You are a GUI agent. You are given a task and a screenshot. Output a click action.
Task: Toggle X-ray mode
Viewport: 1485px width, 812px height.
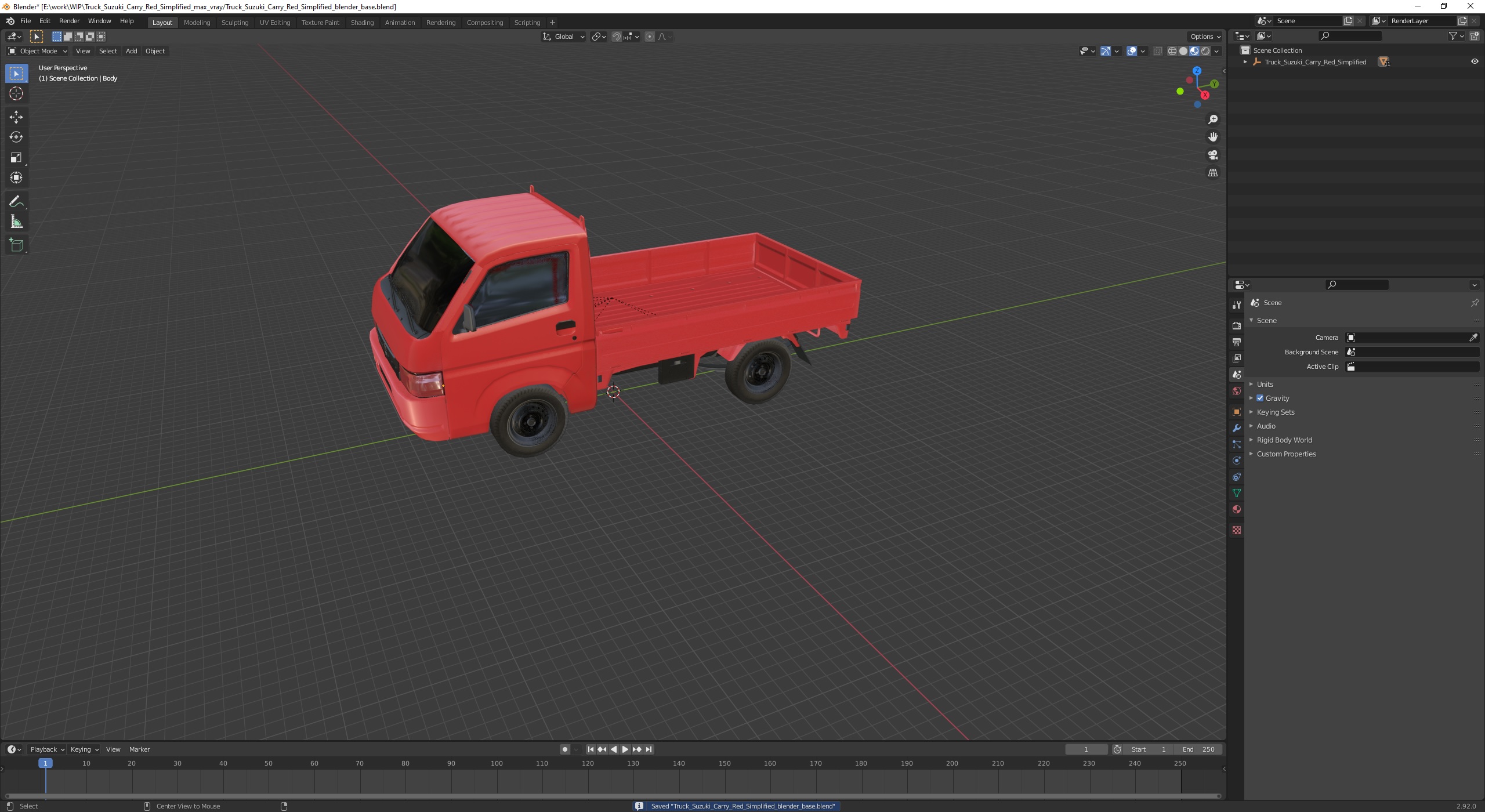tap(1157, 51)
